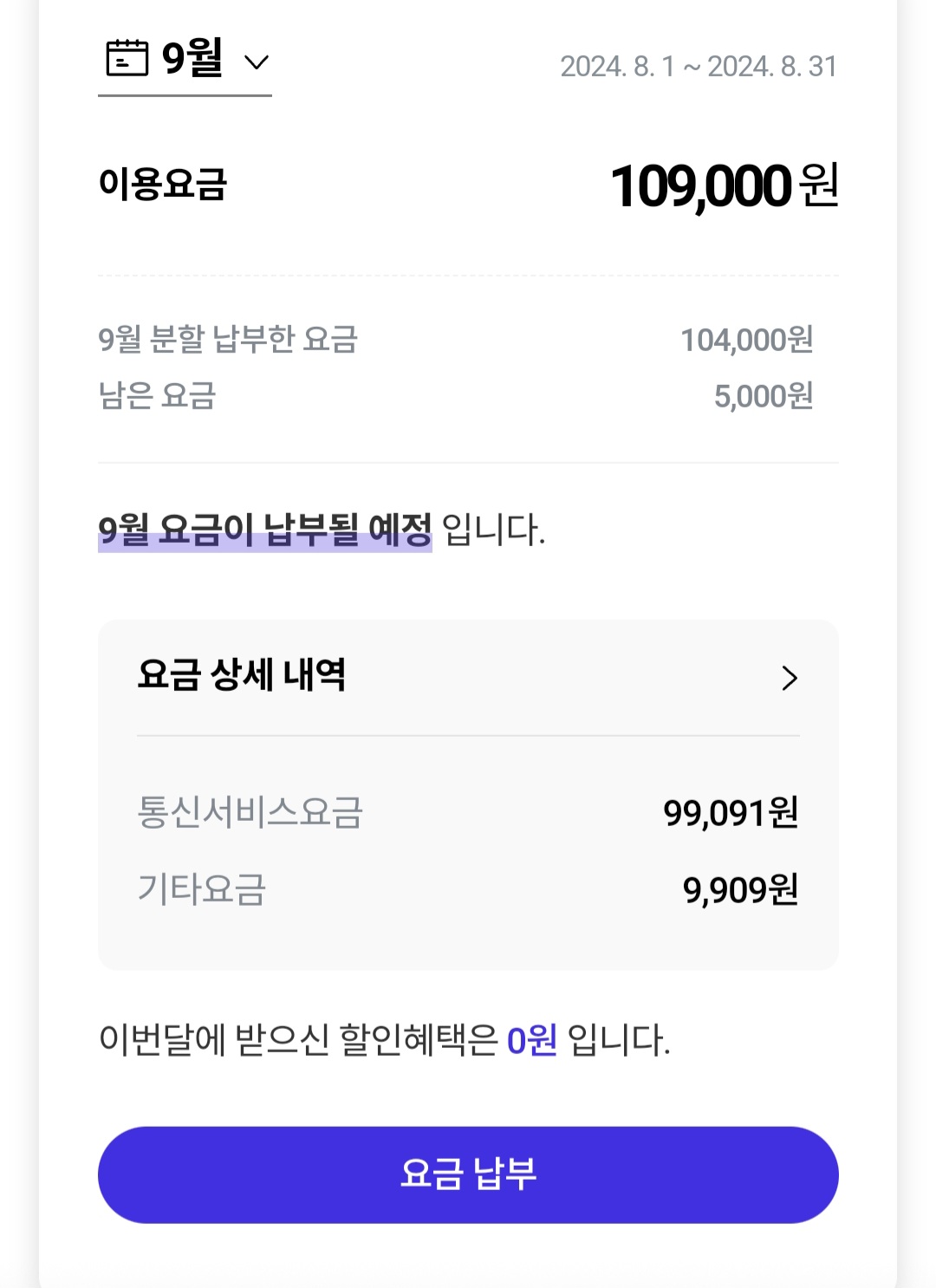Click the 이번달에 받으신 할인혜택은 text
This screenshot has height=1288, width=936.
click(298, 1040)
